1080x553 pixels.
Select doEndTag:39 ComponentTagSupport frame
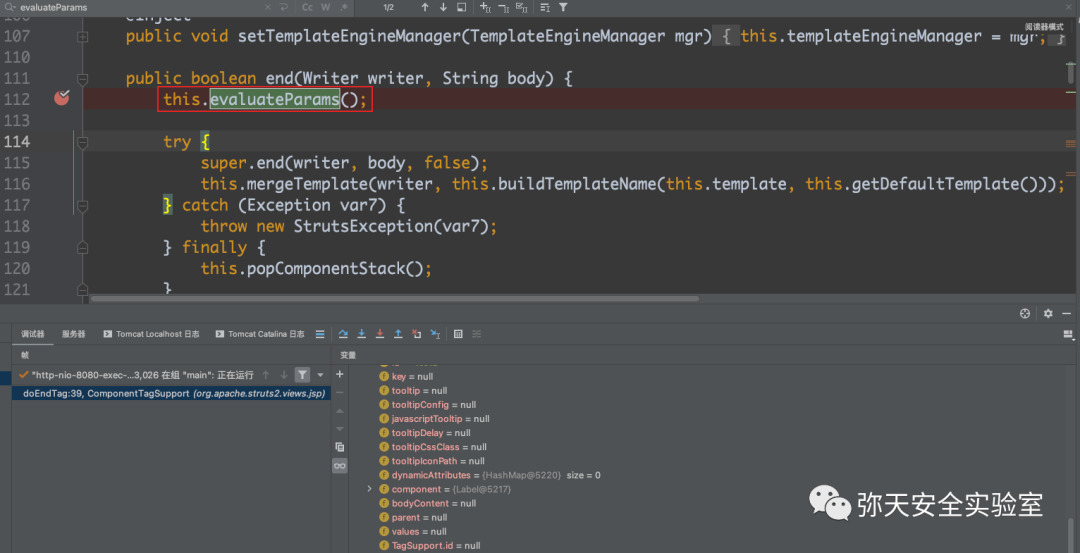tap(171, 393)
